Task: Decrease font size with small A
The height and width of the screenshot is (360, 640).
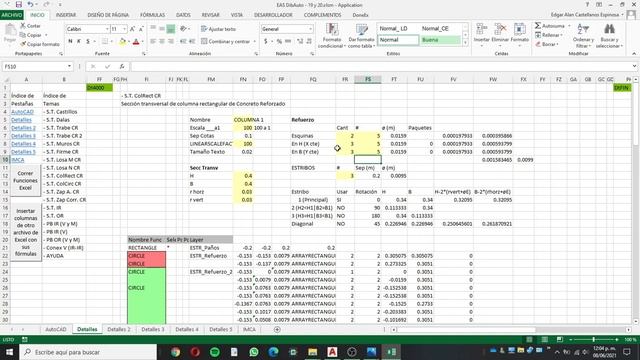Action: [141, 29]
